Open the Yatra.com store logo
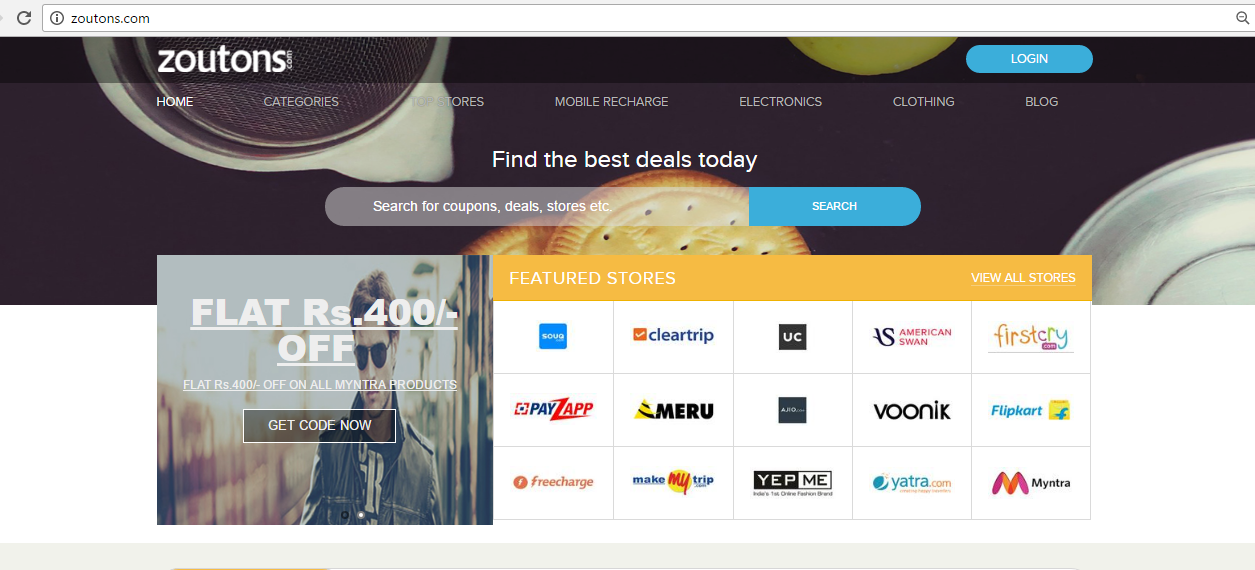The height and width of the screenshot is (570, 1255). tap(912, 483)
